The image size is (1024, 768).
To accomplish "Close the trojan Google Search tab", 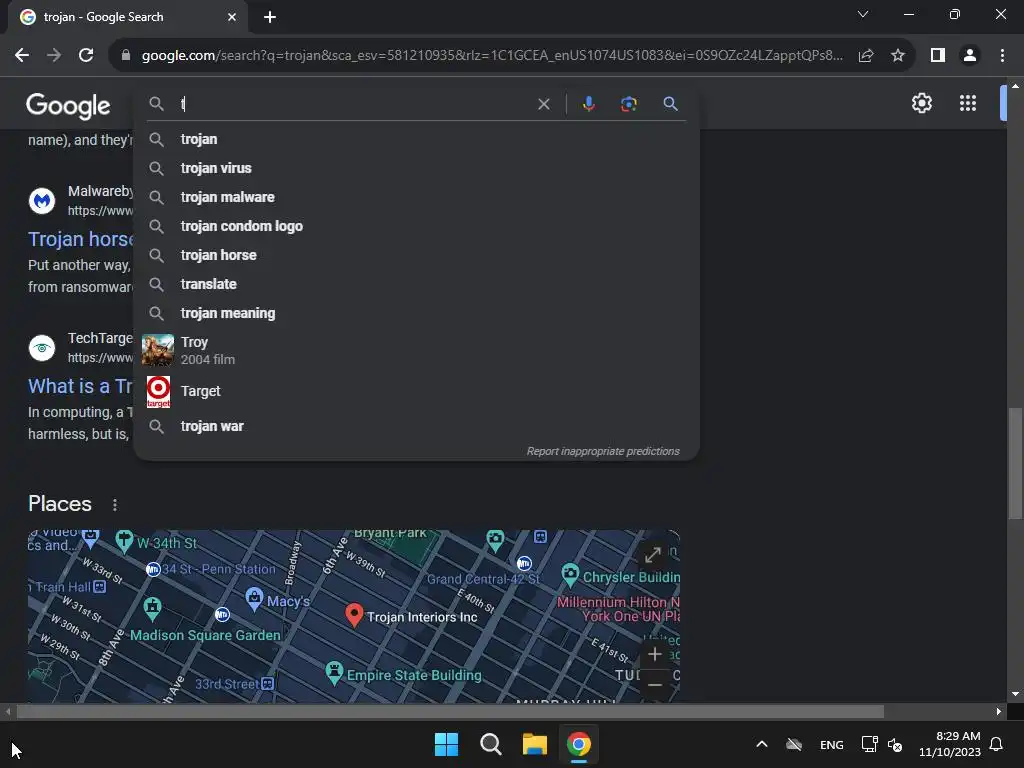I will (x=232, y=17).
